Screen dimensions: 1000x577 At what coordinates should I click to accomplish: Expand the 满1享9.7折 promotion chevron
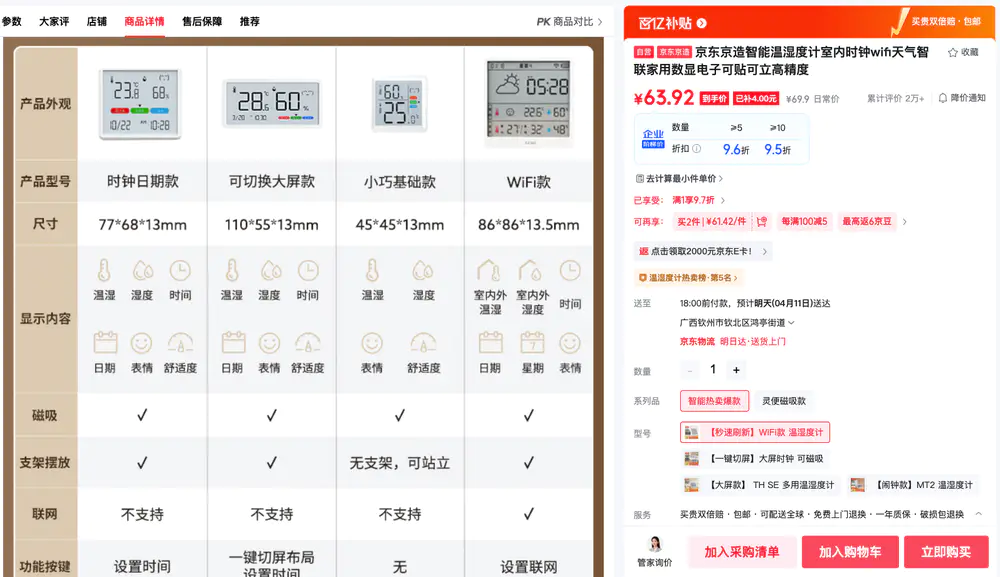[723, 200]
